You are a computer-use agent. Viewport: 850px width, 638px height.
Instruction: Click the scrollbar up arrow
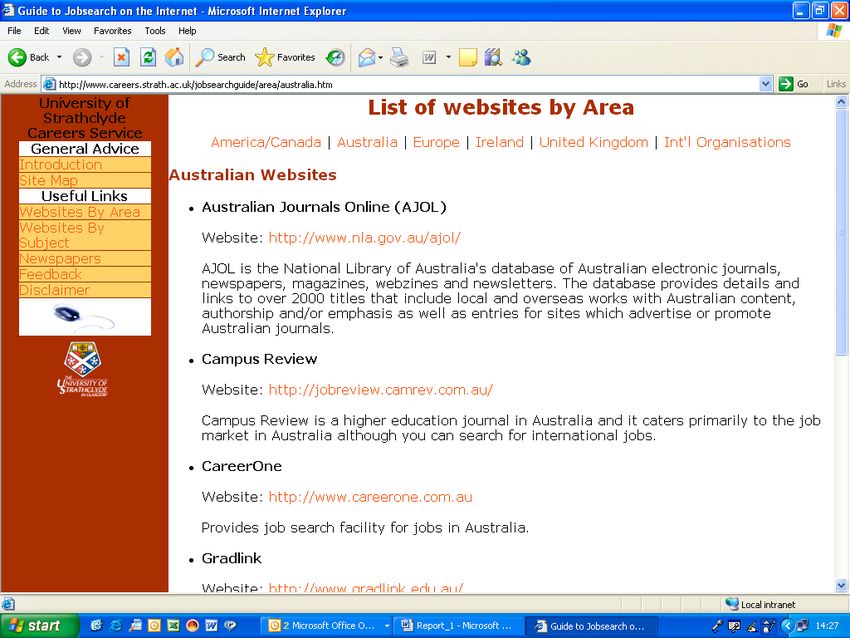pos(841,101)
